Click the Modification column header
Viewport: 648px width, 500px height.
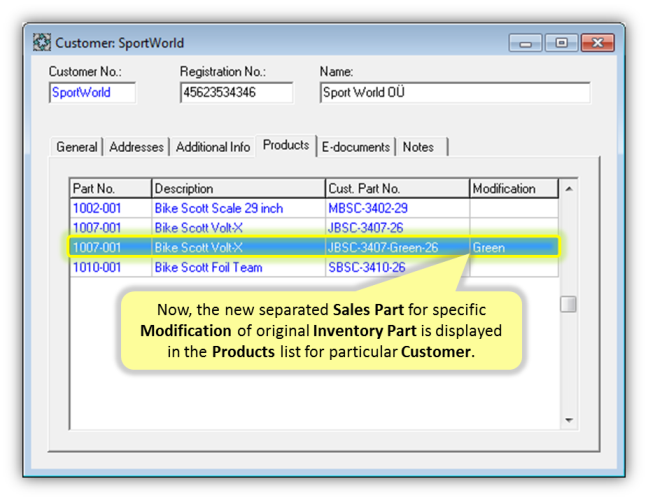pyautogui.click(x=514, y=188)
